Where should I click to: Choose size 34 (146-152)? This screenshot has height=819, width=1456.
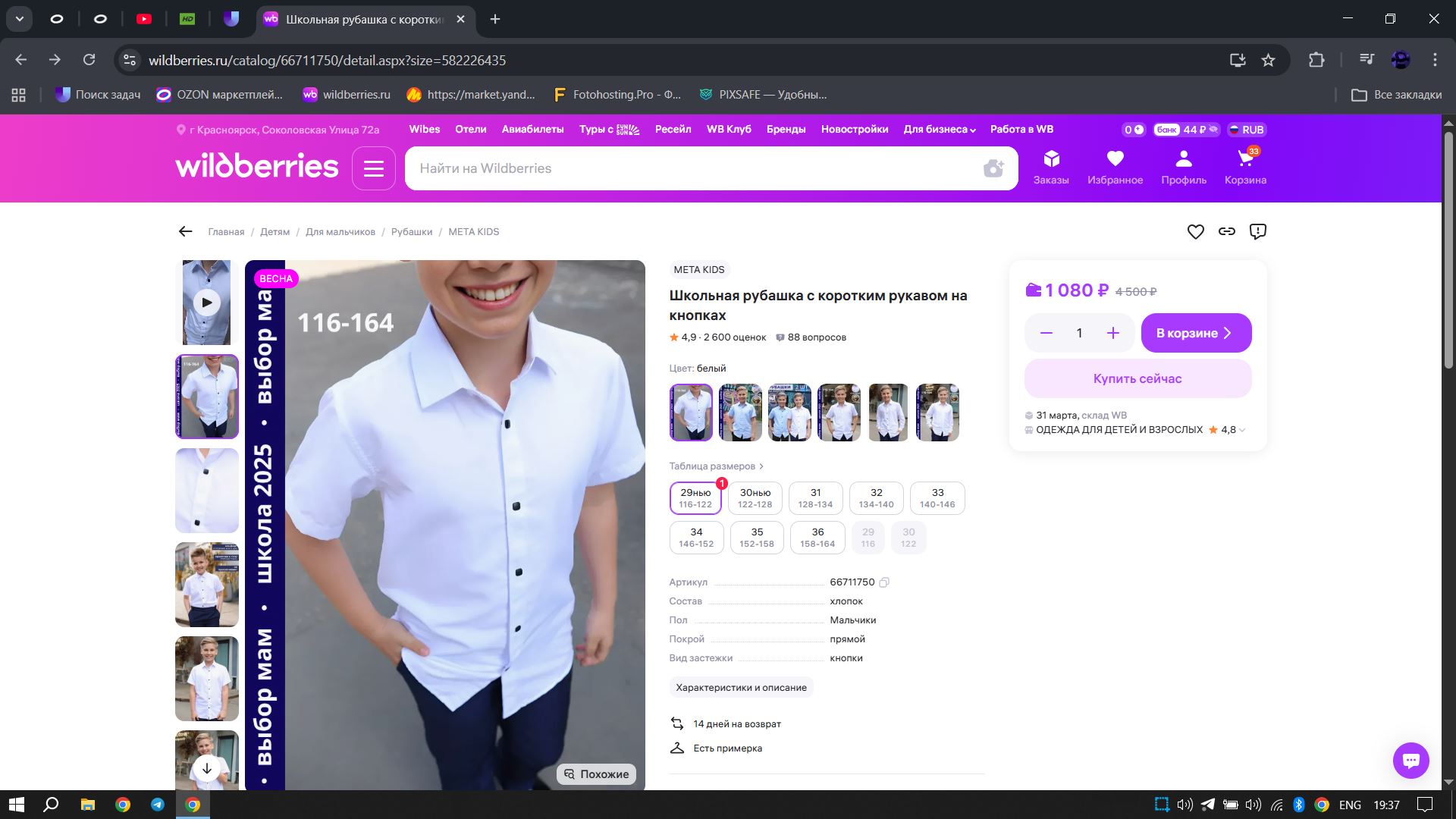tap(696, 538)
